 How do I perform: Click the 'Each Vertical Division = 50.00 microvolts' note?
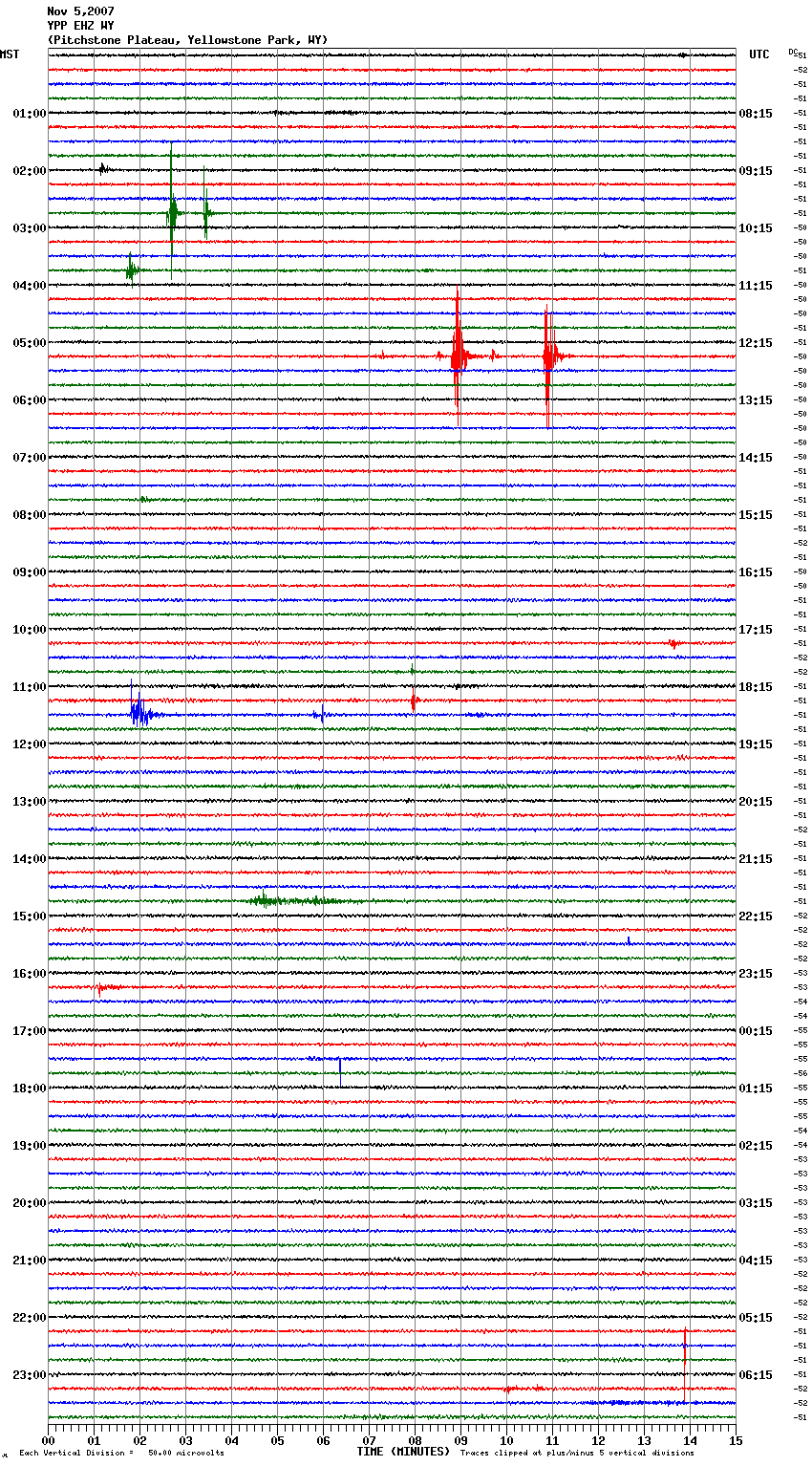tap(121, 1454)
